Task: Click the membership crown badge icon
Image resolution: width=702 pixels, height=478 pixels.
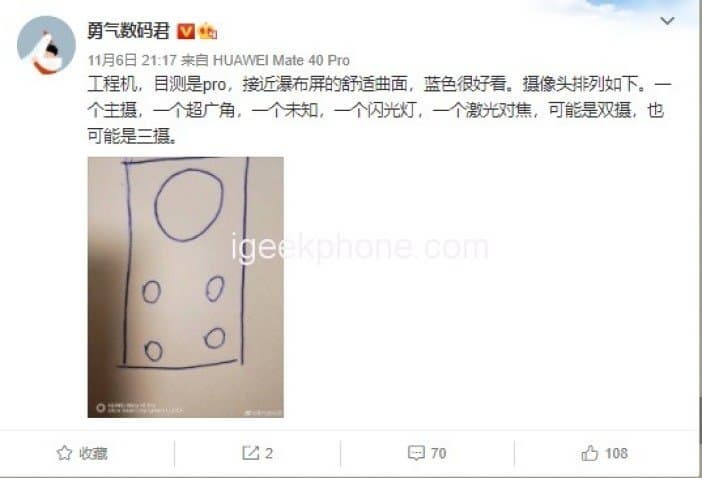Action: click(207, 31)
